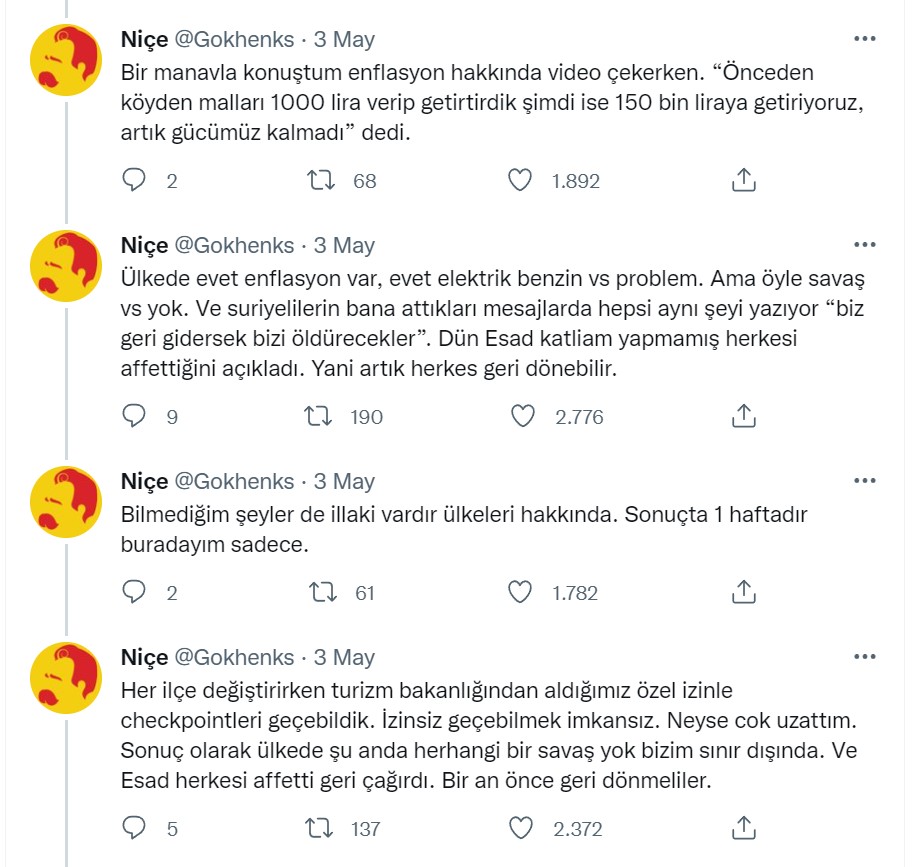Click the 190 retweet count on the second tweet
The height and width of the screenshot is (867, 912).
click(x=364, y=418)
